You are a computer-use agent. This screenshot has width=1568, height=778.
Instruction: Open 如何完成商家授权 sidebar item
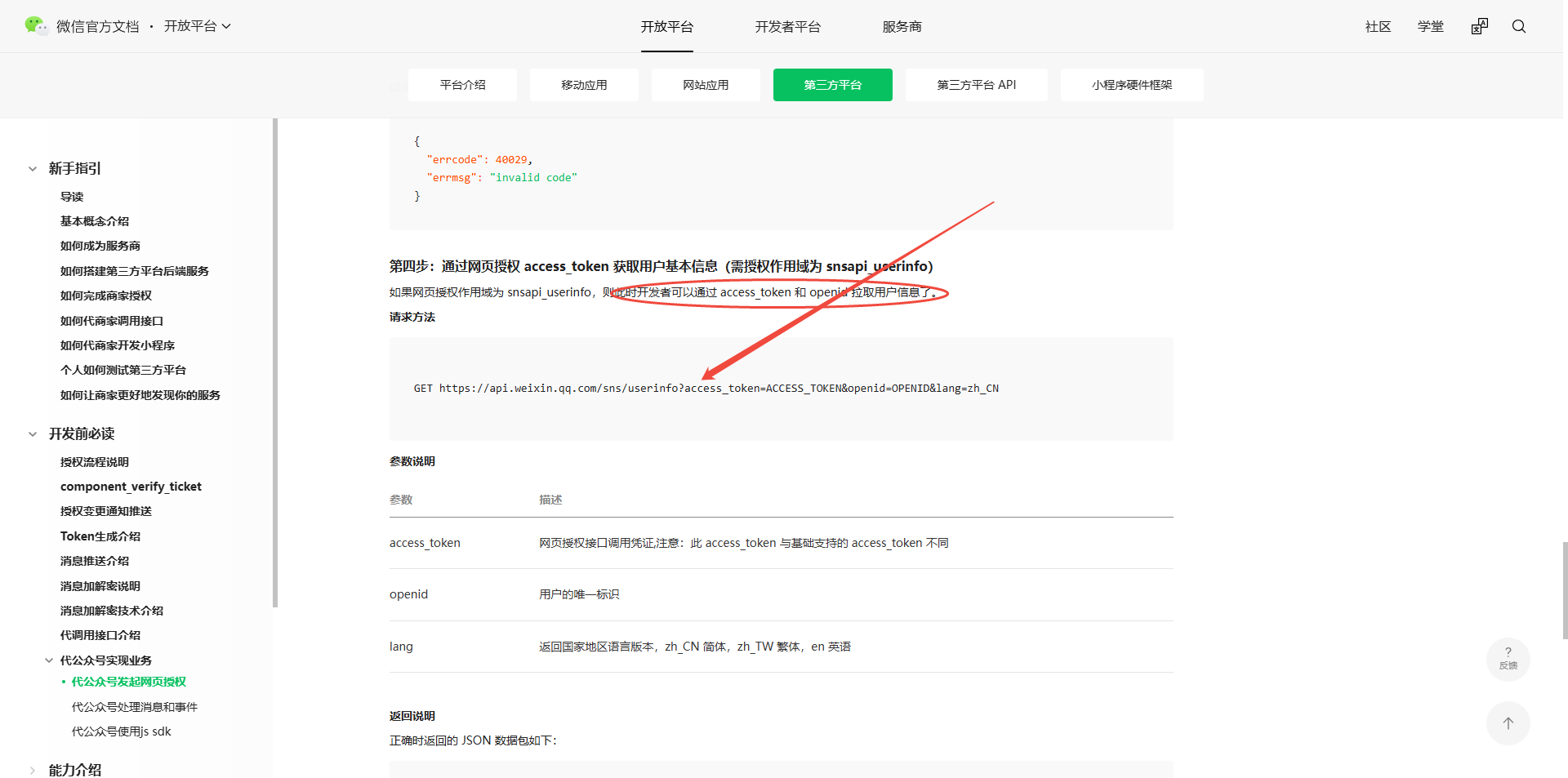click(x=106, y=296)
